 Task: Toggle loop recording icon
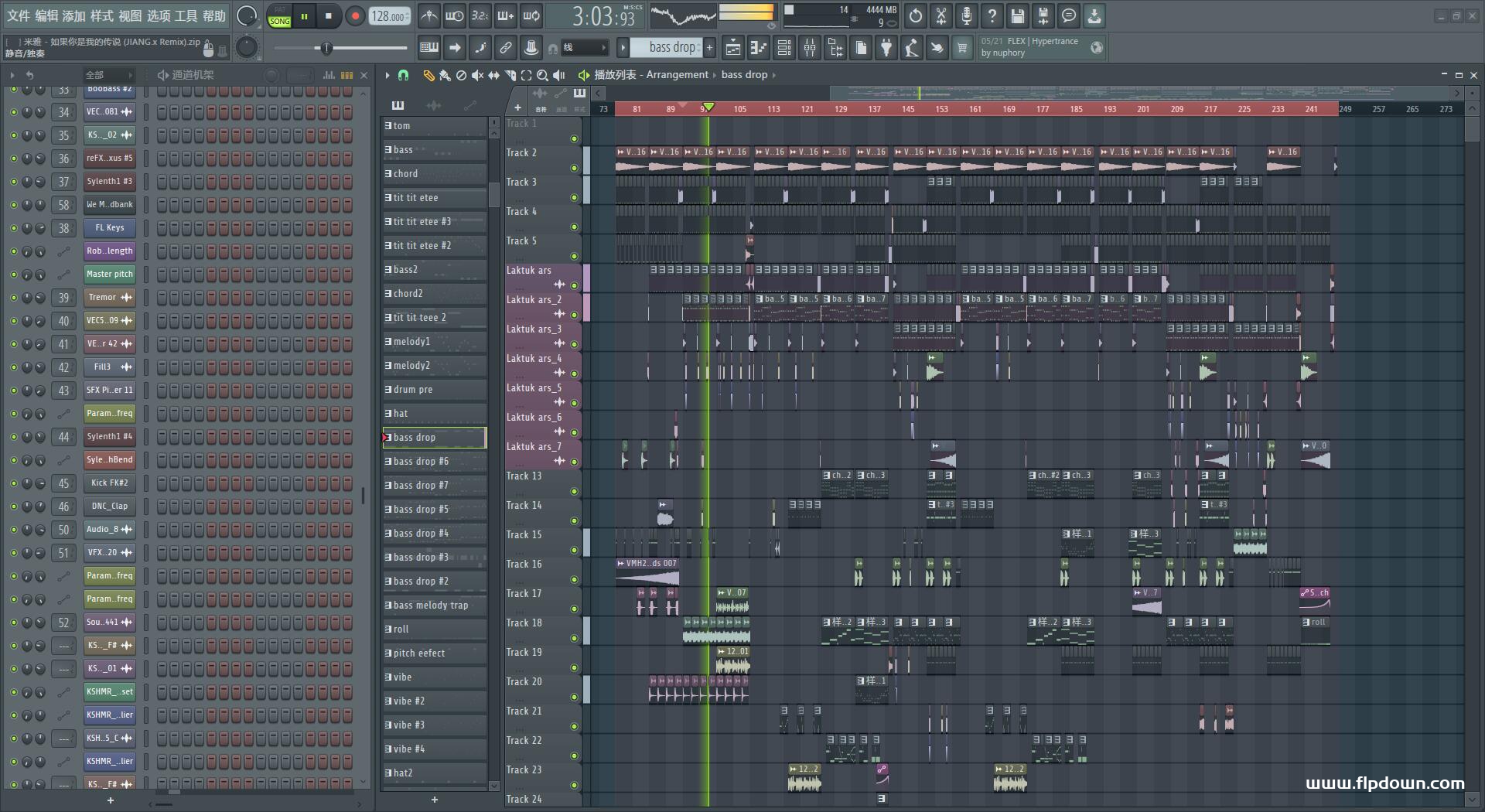coord(531,15)
